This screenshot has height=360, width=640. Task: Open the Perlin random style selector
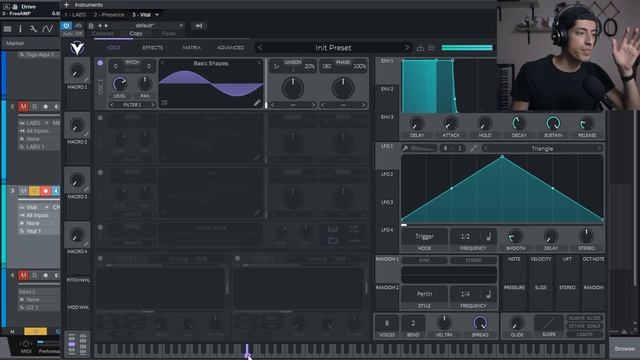(424, 294)
